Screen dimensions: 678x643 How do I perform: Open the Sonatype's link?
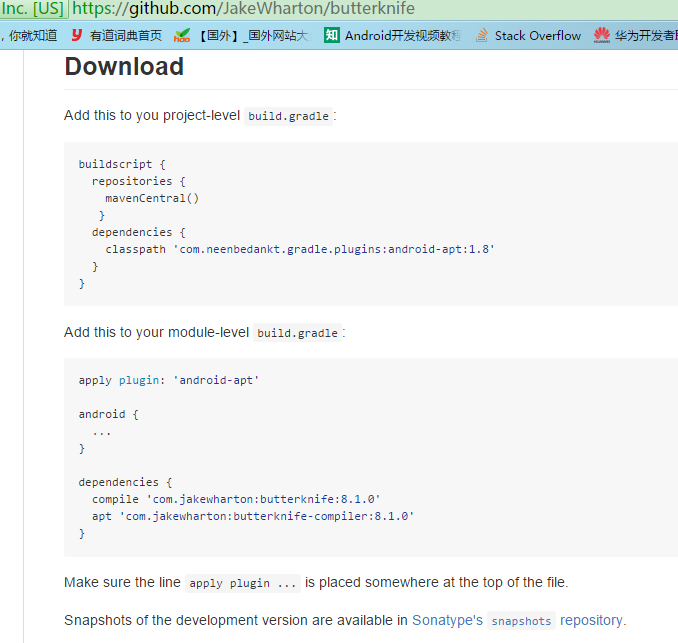point(447,620)
